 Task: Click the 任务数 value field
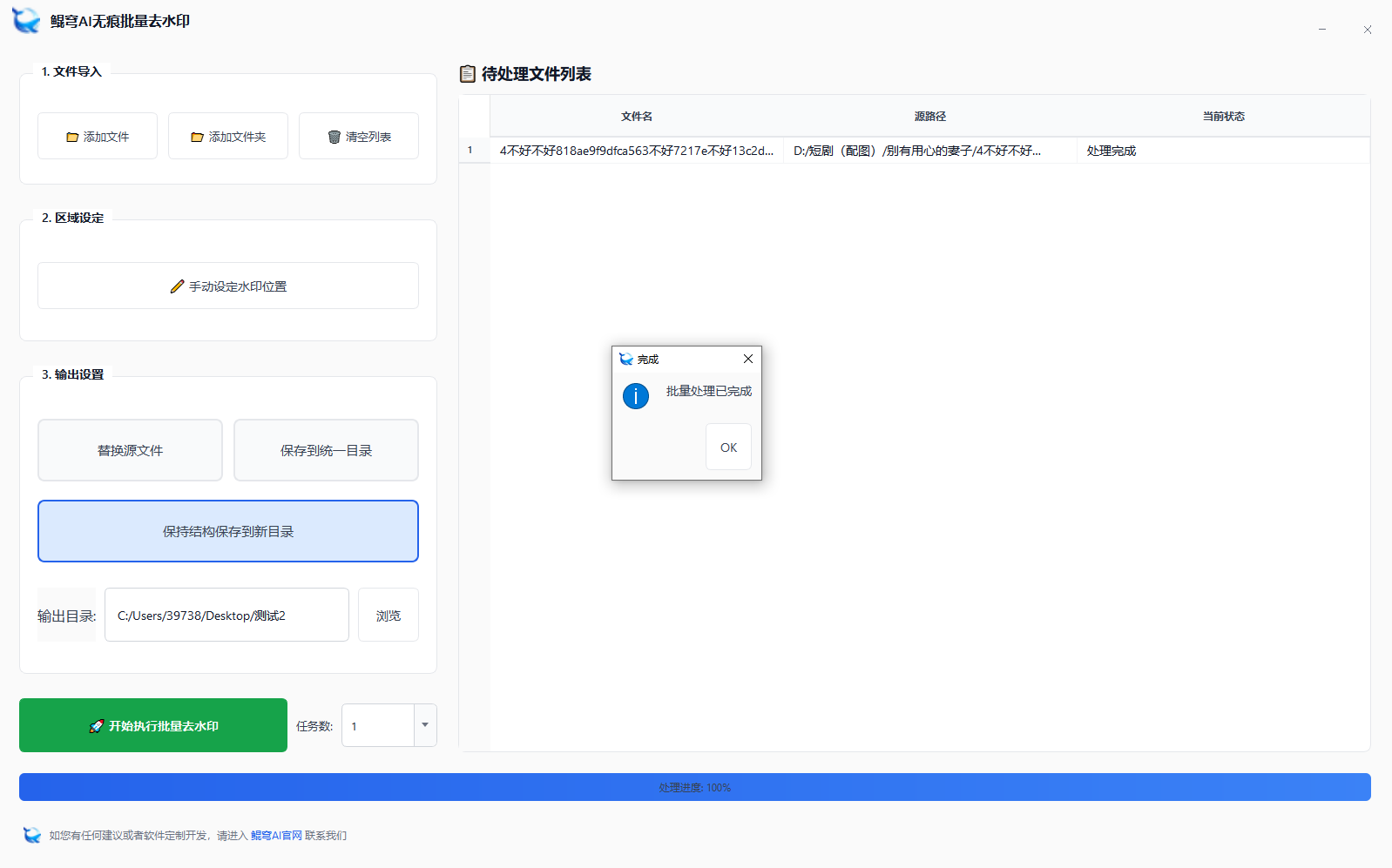pos(378,725)
